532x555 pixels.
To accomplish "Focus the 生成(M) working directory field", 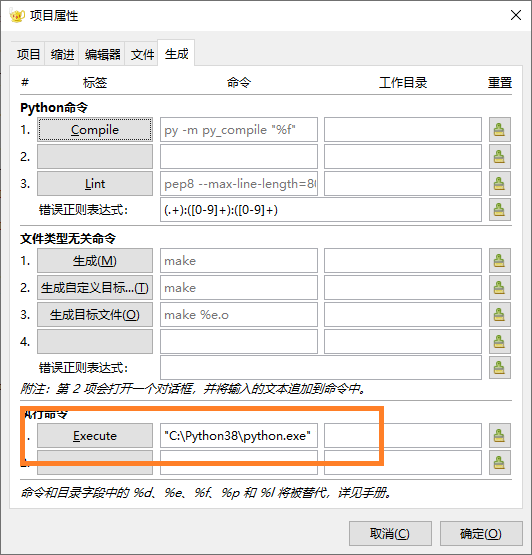I will (403, 261).
